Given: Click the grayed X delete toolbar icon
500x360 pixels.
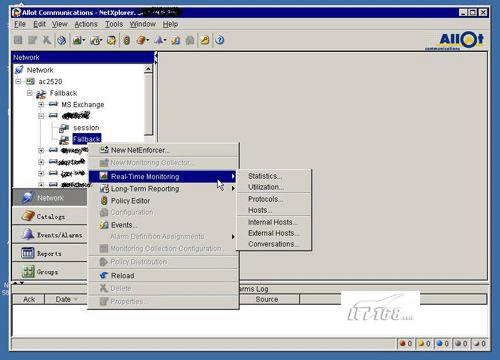Looking at the screenshot, I should coord(47,40).
